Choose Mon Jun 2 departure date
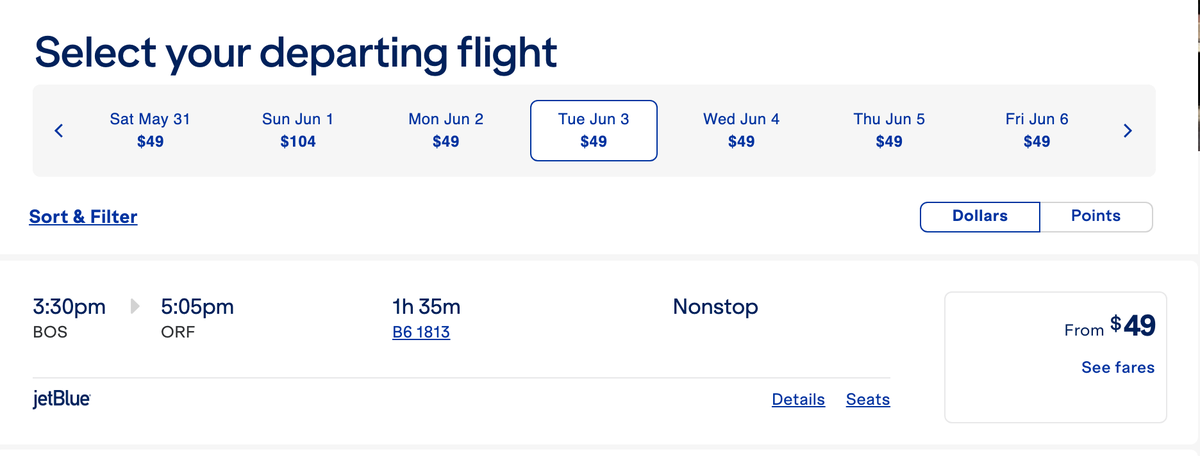 point(446,130)
